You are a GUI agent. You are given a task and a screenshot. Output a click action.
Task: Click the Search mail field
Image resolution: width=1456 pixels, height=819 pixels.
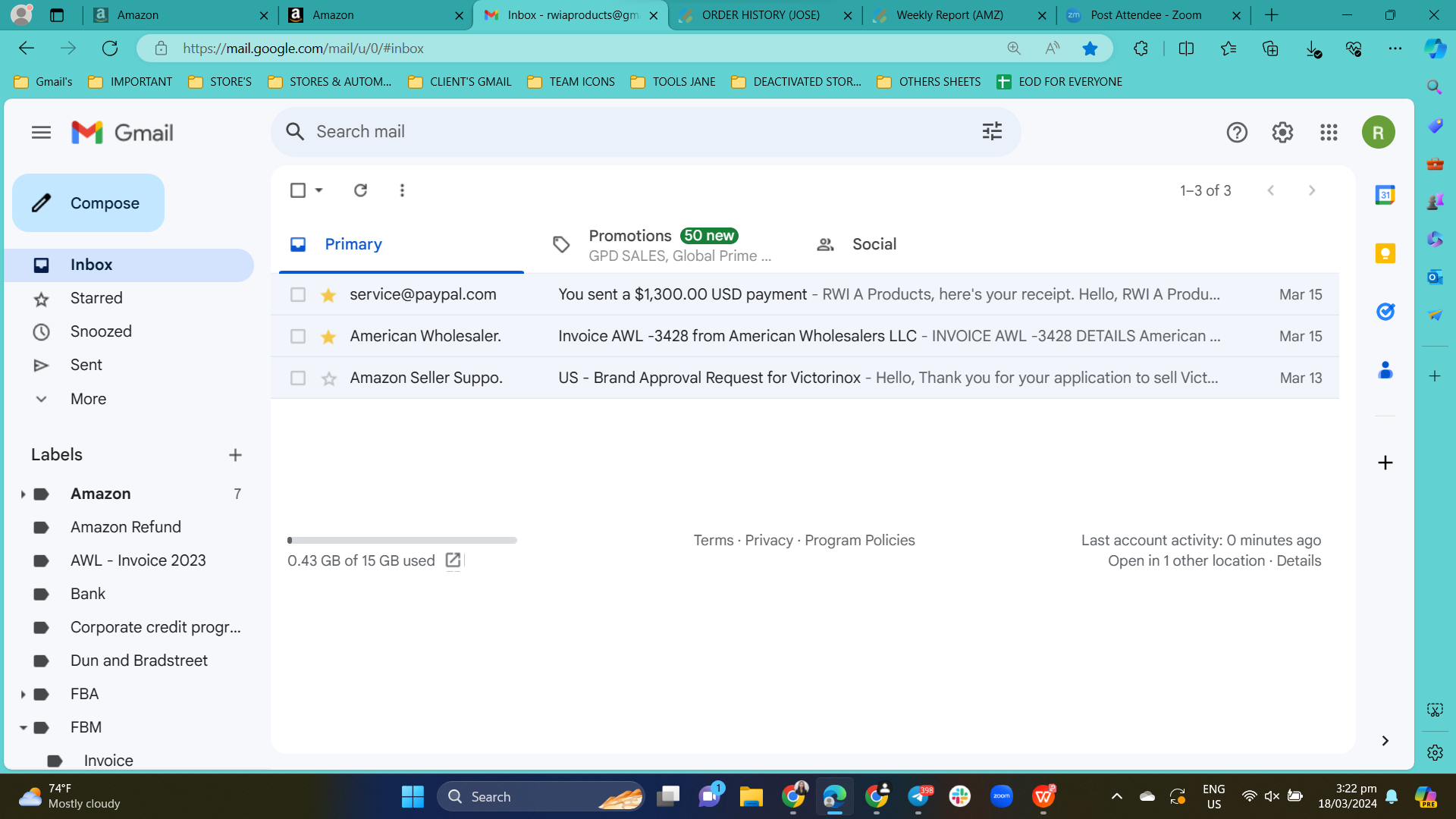coord(645,131)
